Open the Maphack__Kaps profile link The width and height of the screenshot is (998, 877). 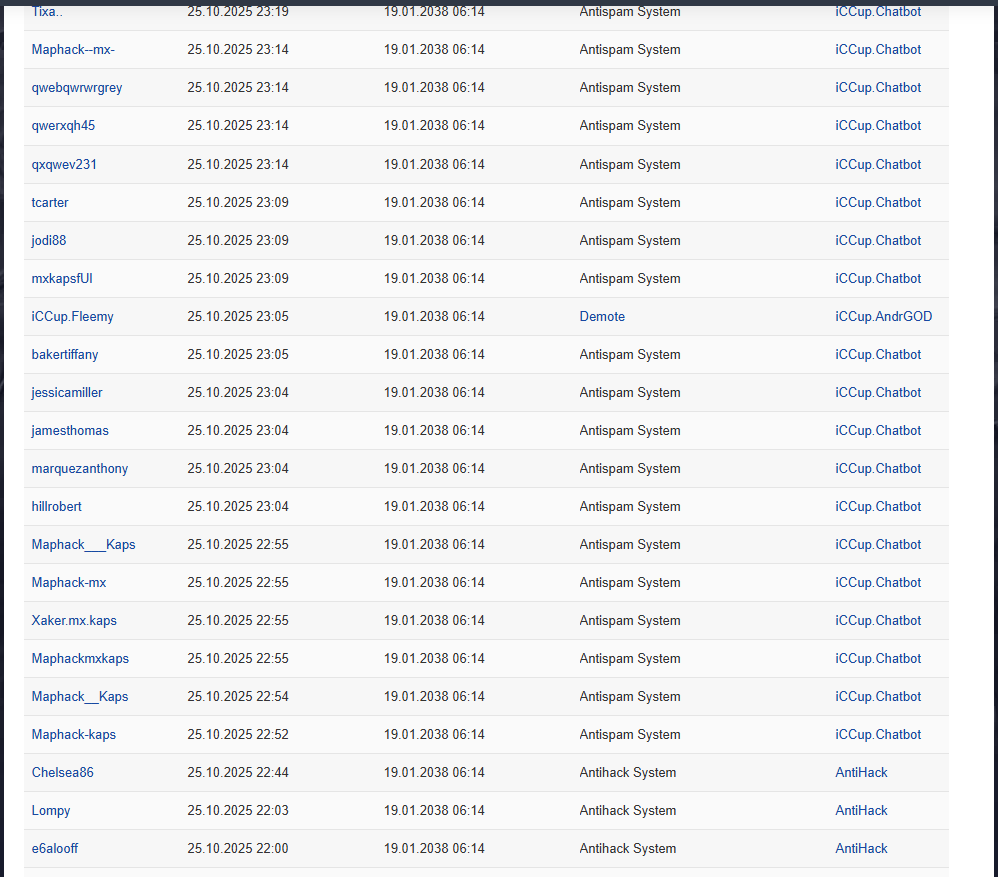pyautogui.click(x=80, y=697)
